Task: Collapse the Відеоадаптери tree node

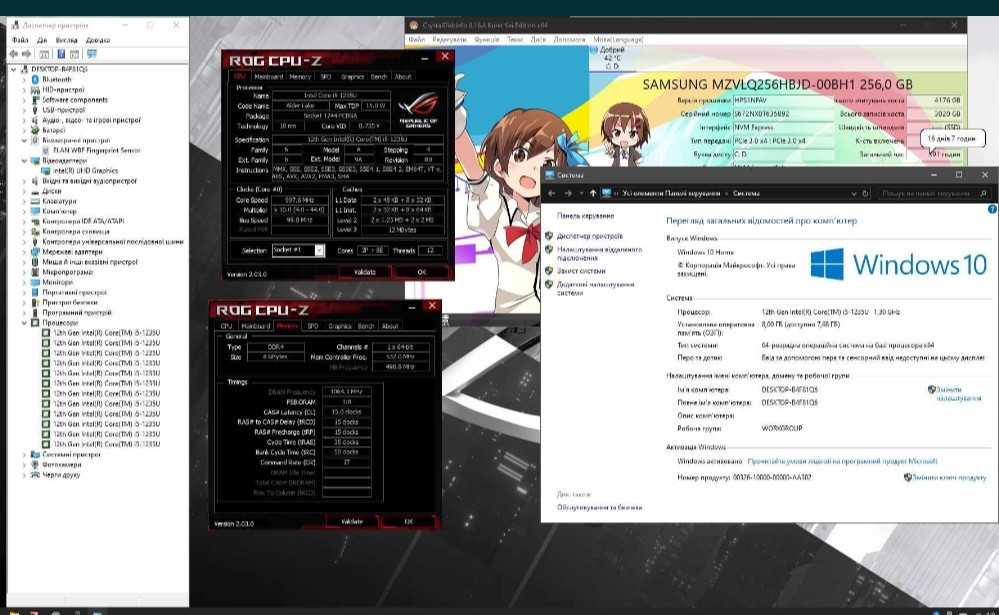Action: 24,160
